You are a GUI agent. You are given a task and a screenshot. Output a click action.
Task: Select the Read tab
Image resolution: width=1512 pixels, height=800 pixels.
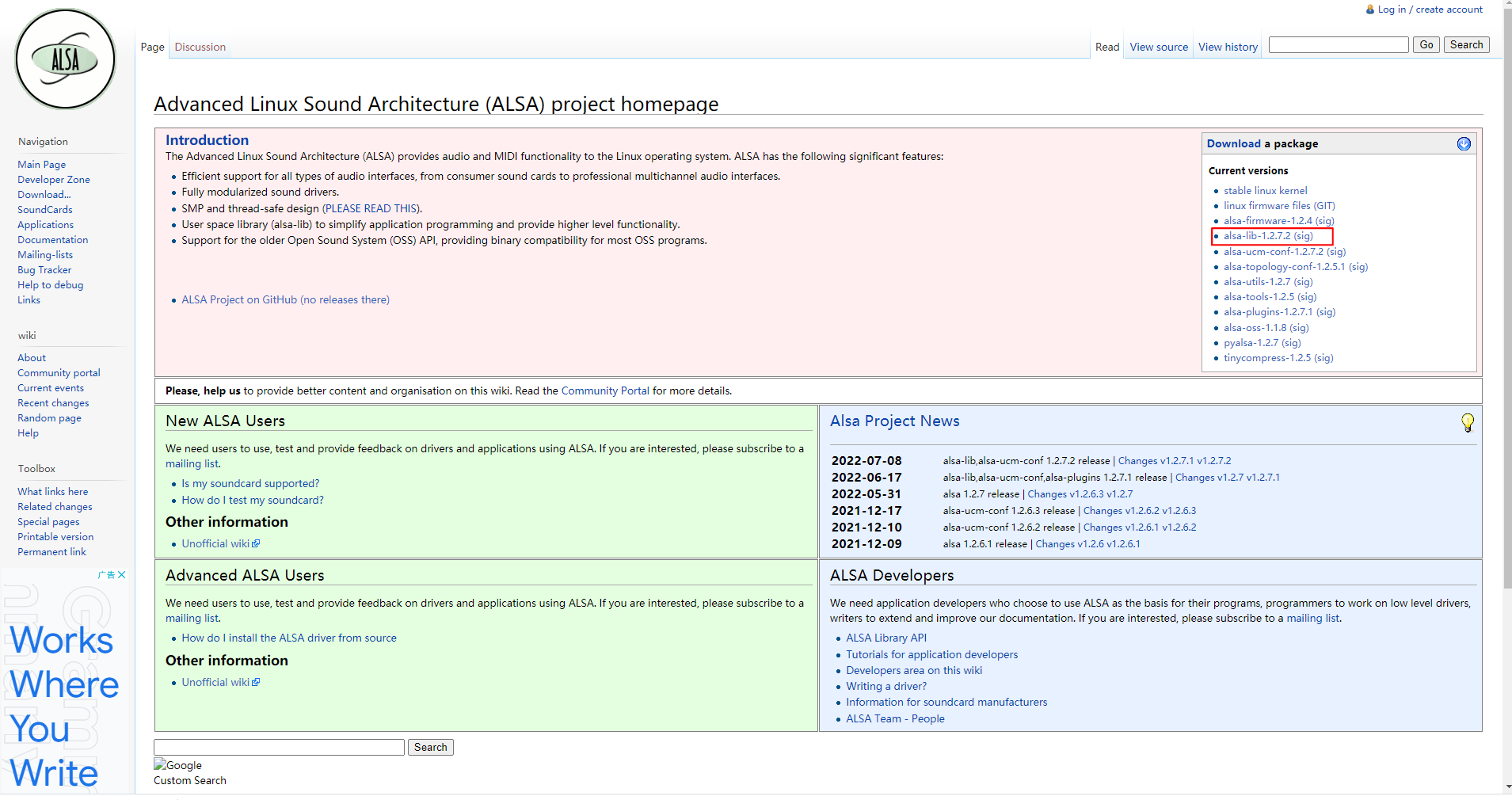point(1107,47)
